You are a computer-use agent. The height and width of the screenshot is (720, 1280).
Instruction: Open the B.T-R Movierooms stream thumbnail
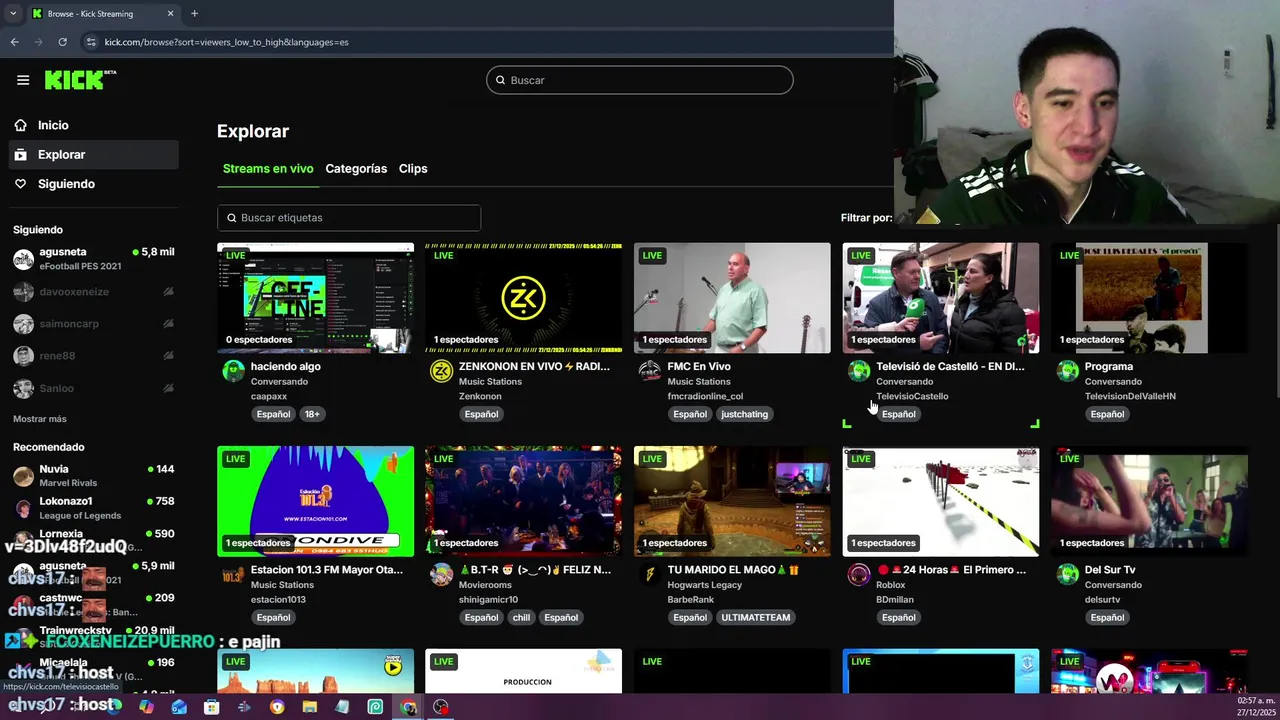click(x=523, y=501)
